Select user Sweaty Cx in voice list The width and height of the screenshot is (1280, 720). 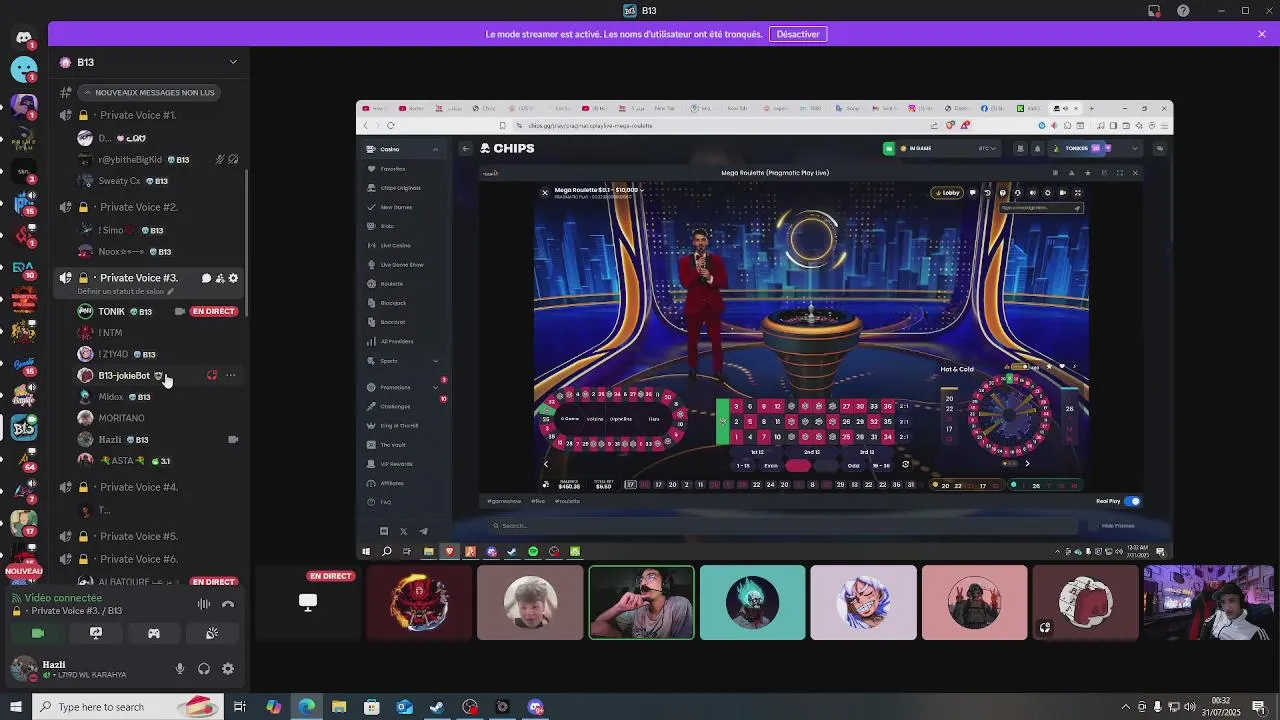tap(119, 181)
